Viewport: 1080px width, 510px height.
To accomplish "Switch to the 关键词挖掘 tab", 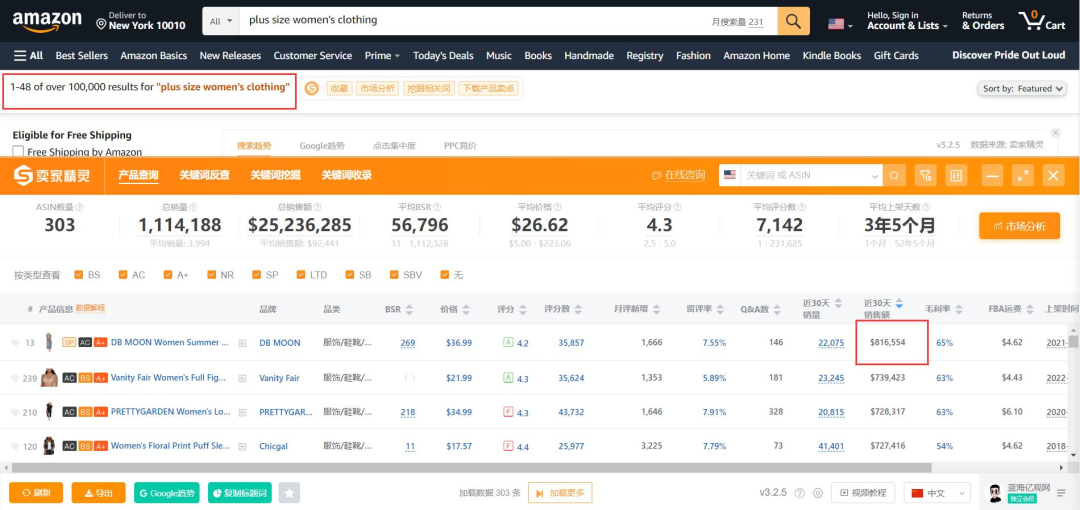I will coord(275,175).
